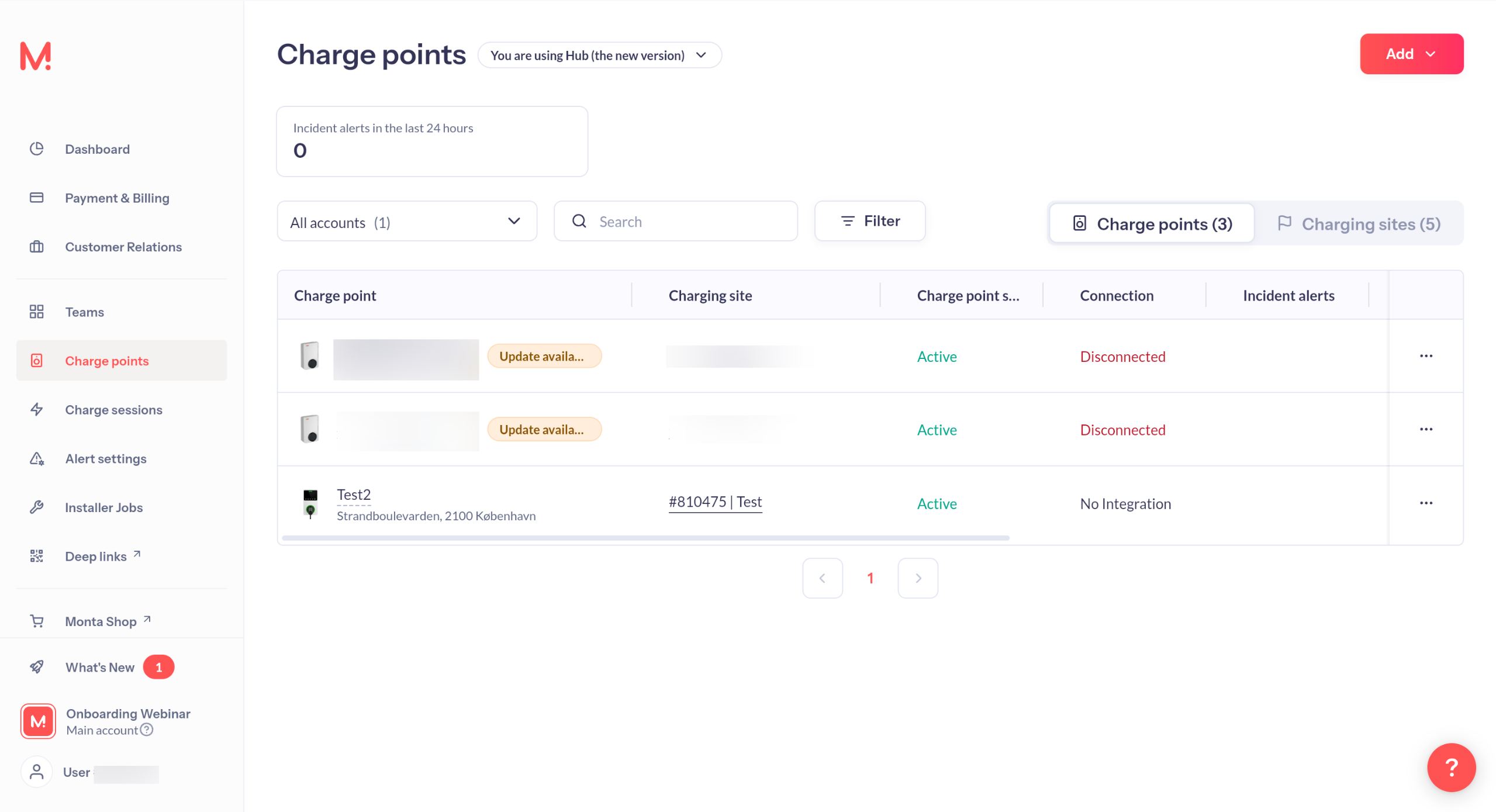The width and height of the screenshot is (1496, 812).
Task: Click the Dashboard pie chart icon
Action: click(x=36, y=148)
